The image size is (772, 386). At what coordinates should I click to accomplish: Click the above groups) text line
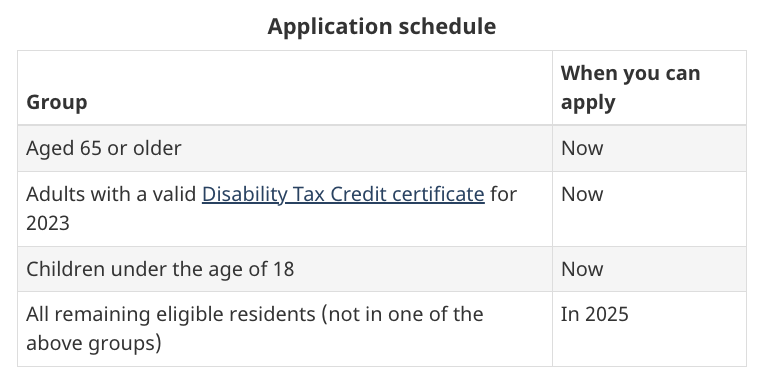[x=94, y=344]
